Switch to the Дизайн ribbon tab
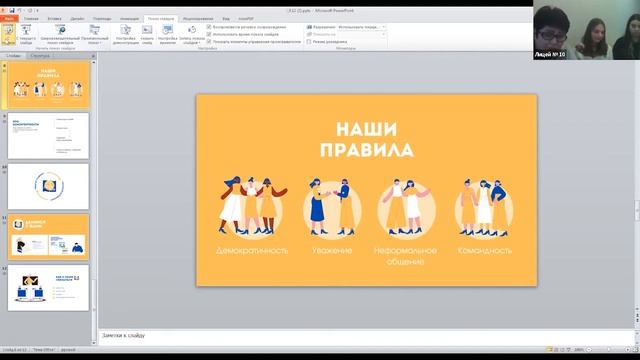 coord(77,19)
